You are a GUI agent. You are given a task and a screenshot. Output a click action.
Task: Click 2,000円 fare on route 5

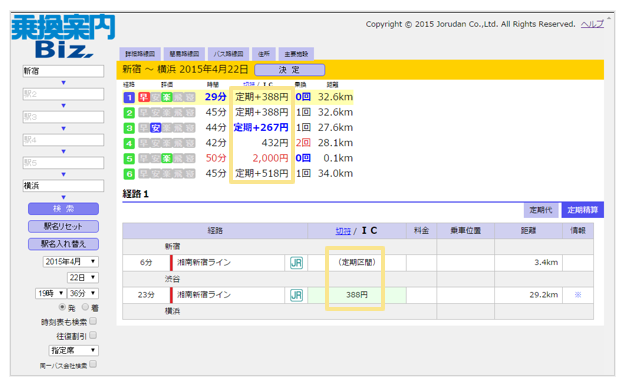[270, 158]
